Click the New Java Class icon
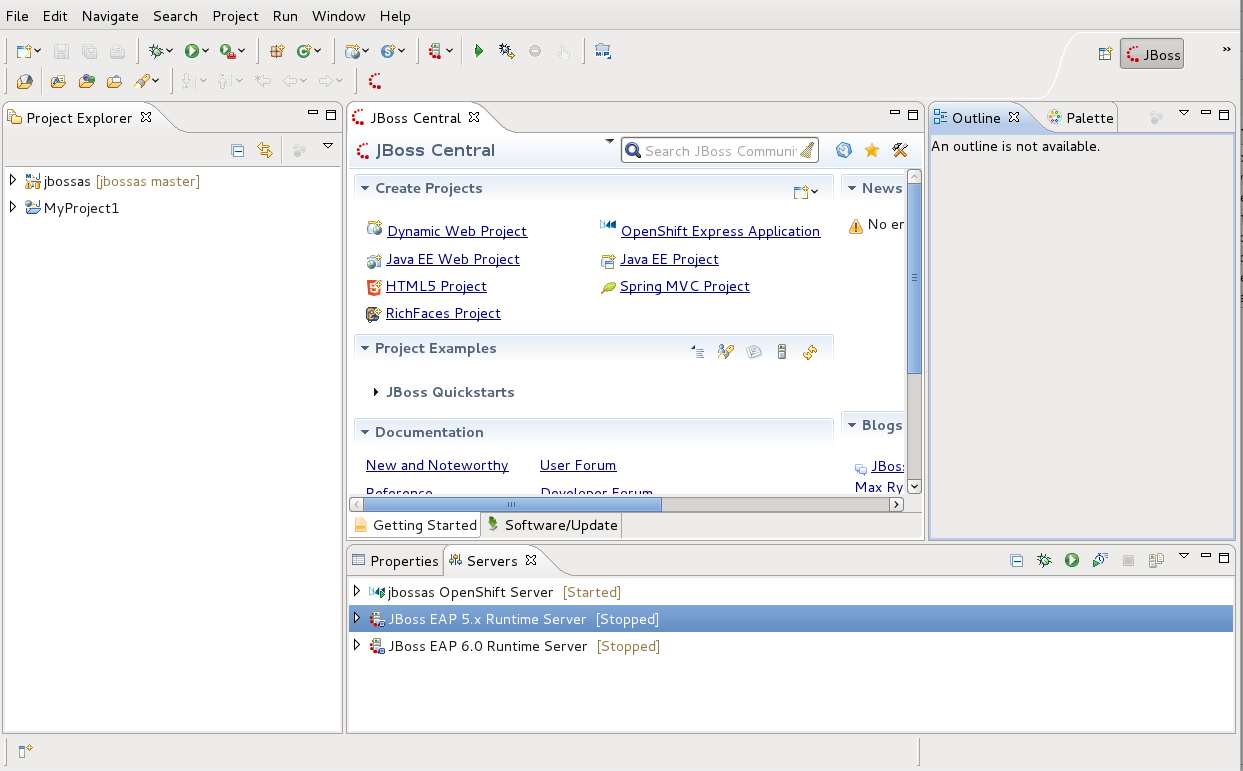Viewport: 1243px width, 771px height. 303,51
